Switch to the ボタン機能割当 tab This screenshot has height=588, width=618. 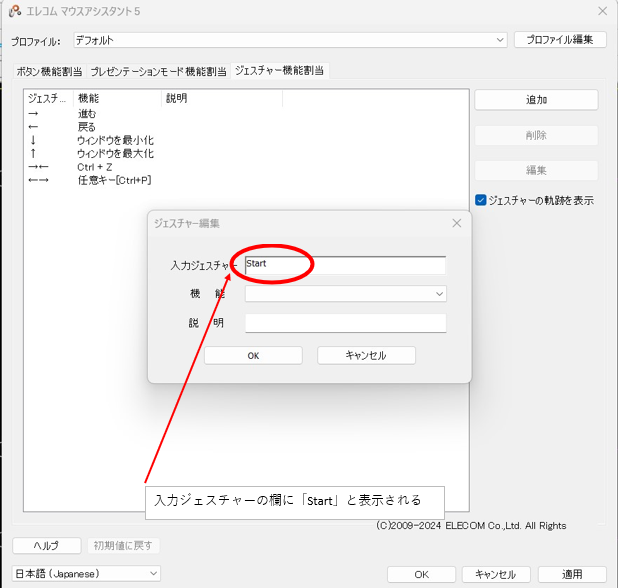click(49, 71)
